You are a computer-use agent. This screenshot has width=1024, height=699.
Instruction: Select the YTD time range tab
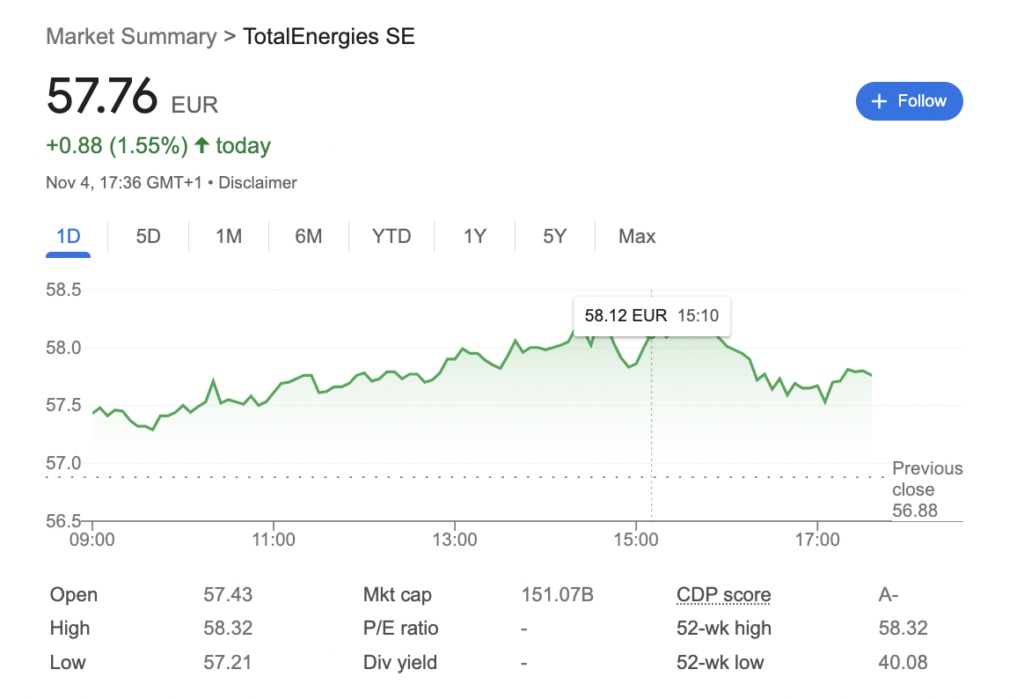[391, 236]
